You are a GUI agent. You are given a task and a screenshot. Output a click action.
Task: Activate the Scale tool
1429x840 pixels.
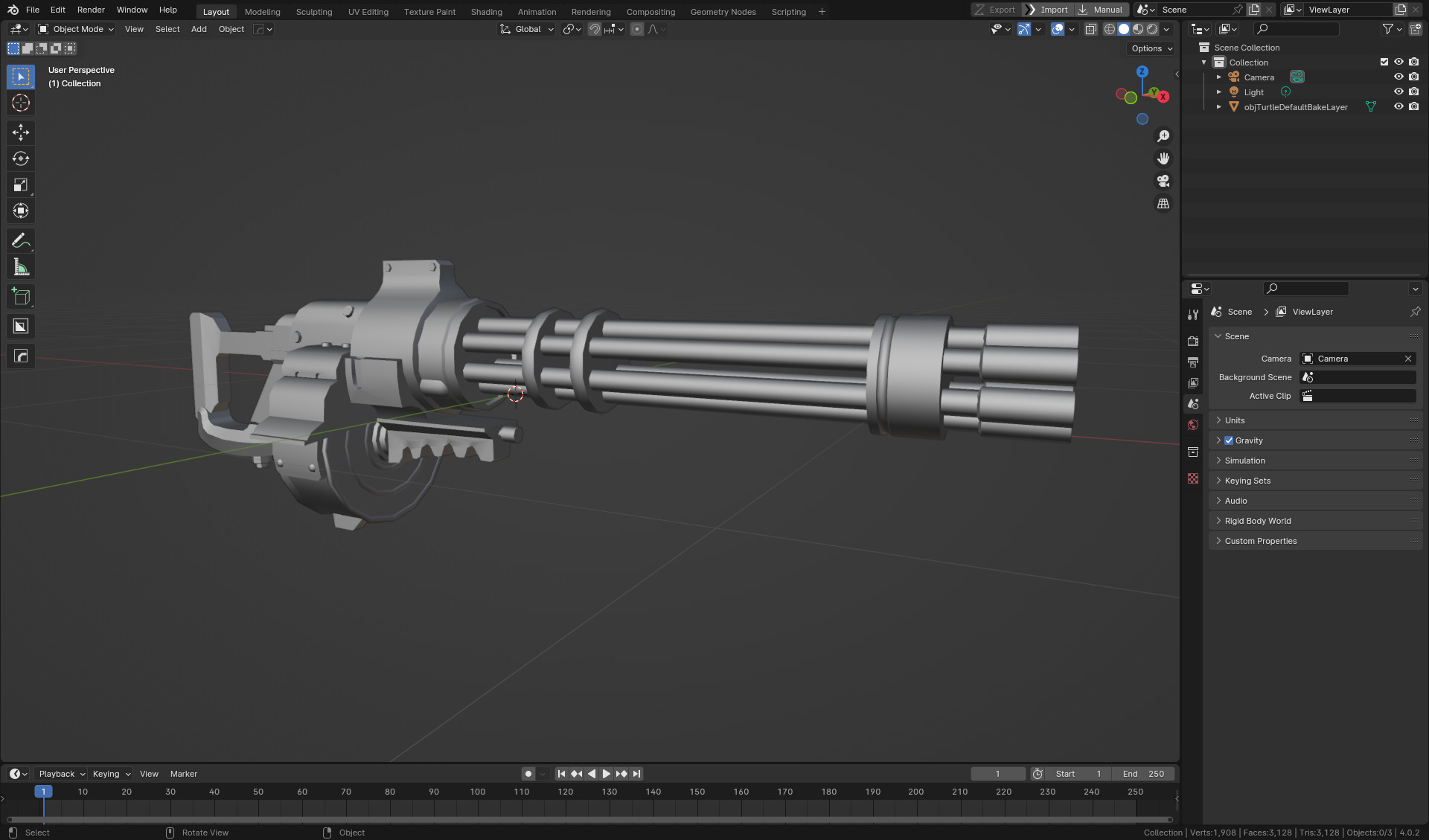pos(21,185)
